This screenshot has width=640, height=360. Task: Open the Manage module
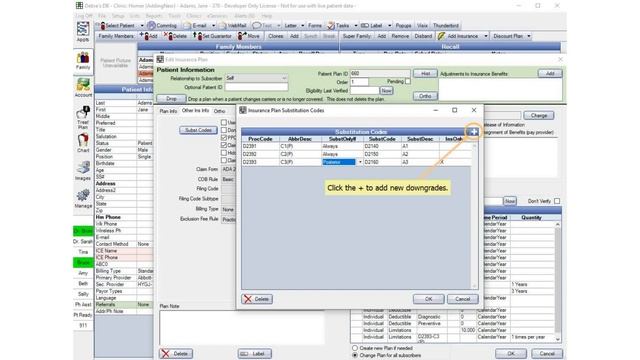point(83,198)
